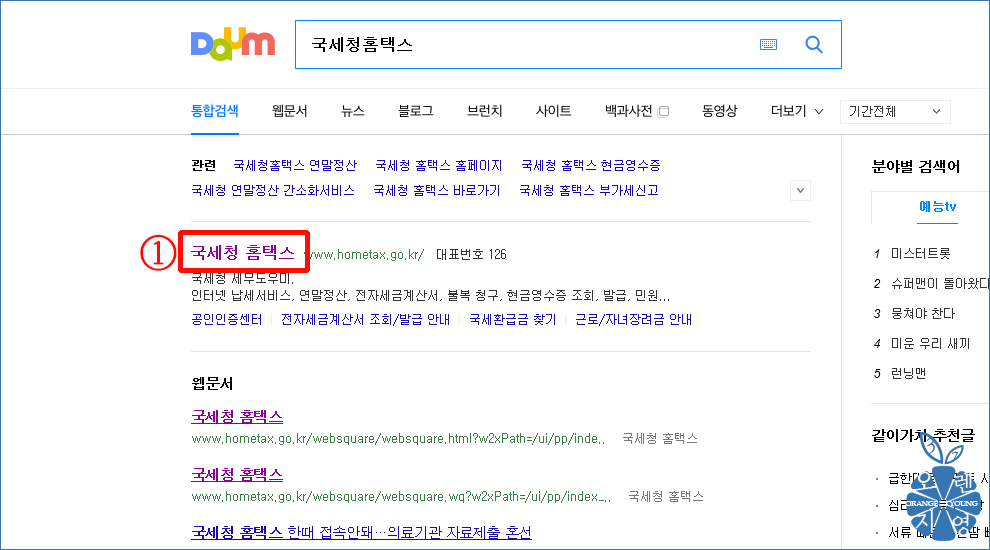Click related search 국세청홈택스 연말정산
This screenshot has width=990, height=550.
tap(295, 165)
